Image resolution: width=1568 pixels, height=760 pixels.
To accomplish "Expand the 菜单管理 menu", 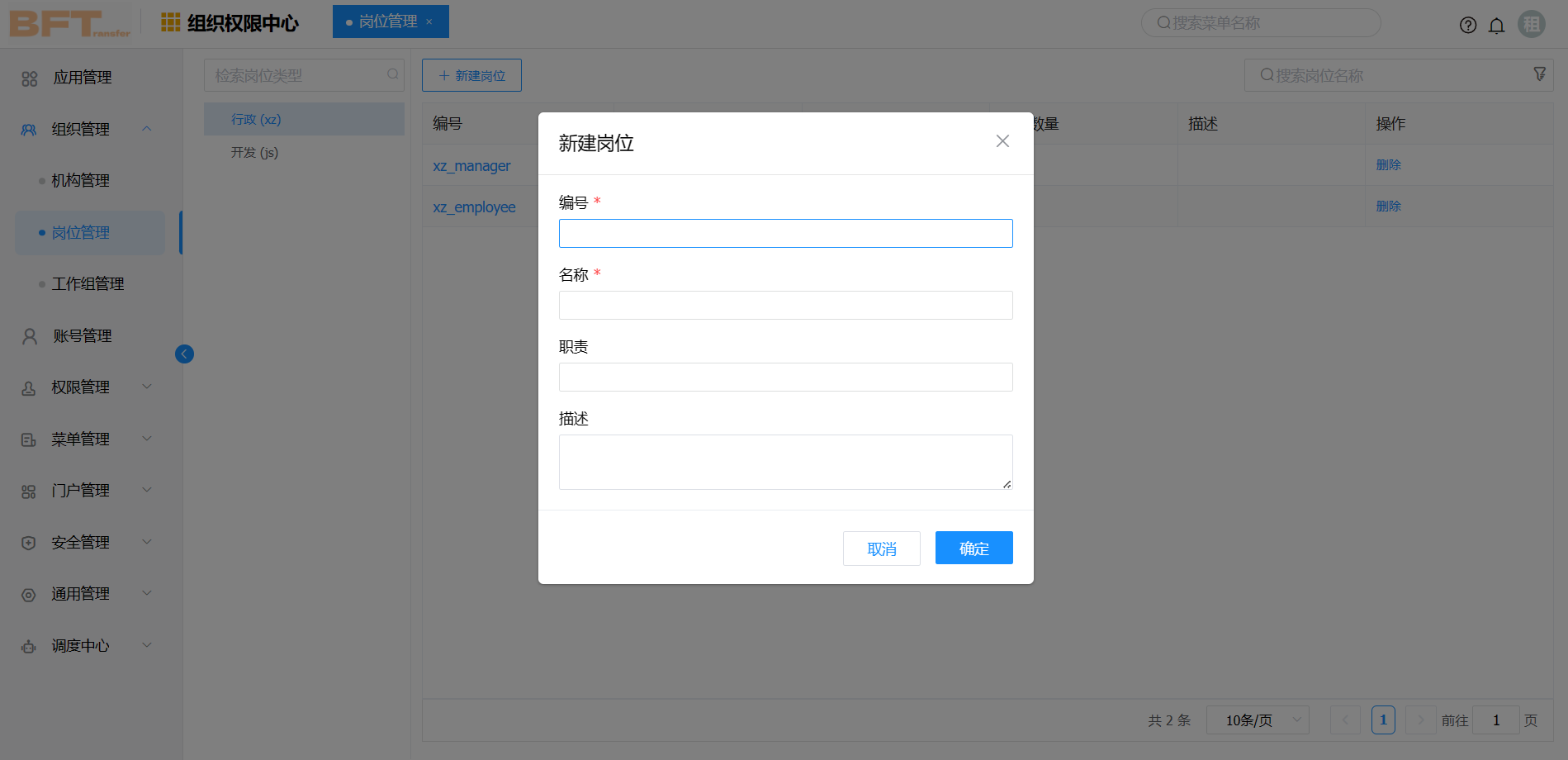I will [81, 439].
